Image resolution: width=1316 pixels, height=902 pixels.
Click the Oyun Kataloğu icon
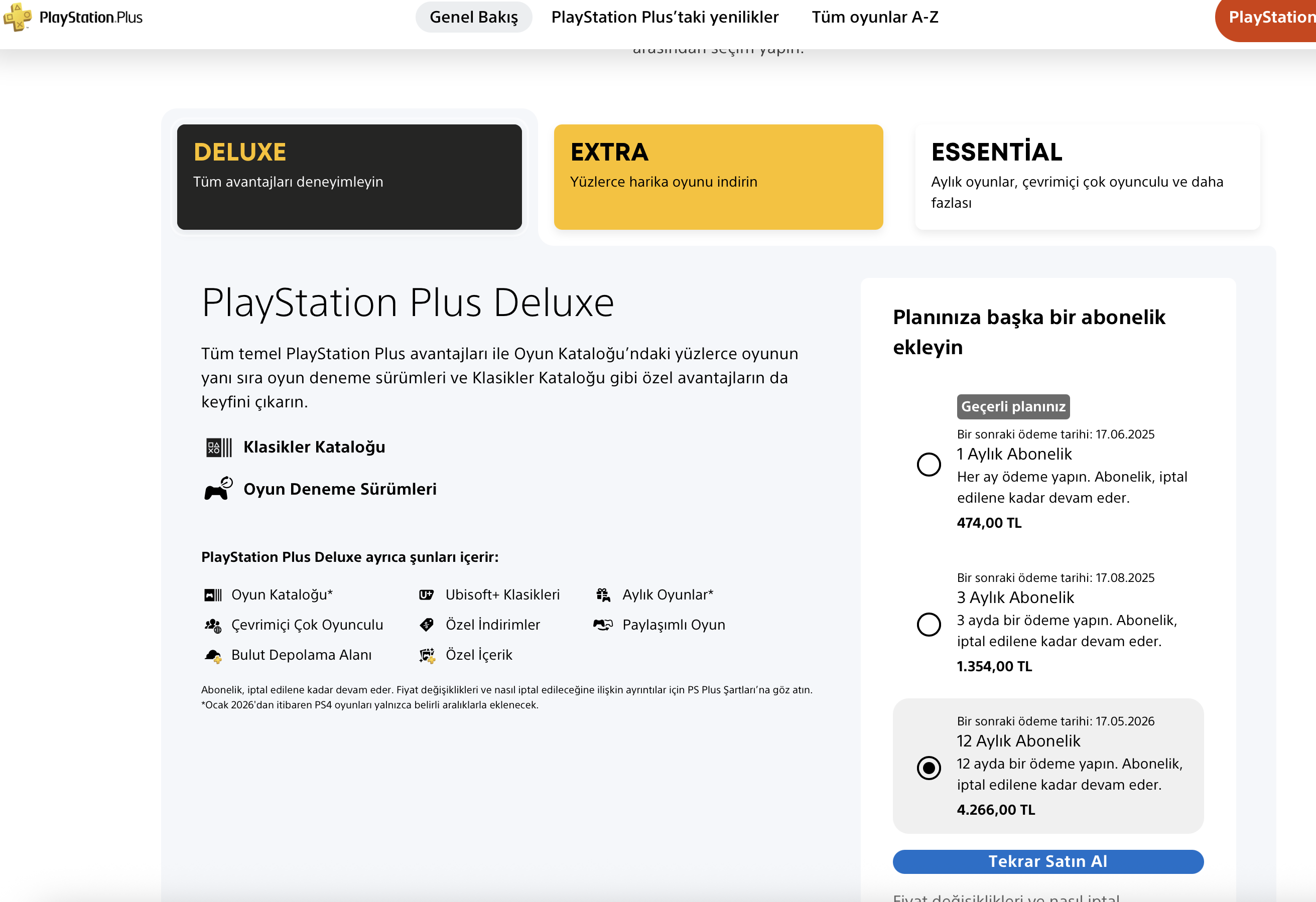pos(213,595)
